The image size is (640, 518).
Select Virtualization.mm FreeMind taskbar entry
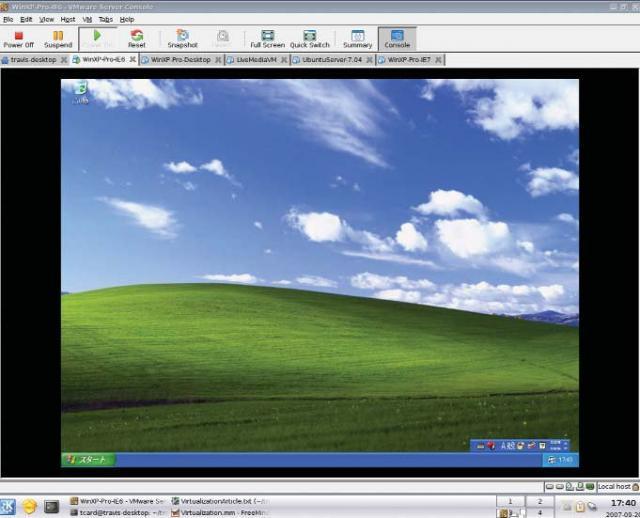[220, 512]
